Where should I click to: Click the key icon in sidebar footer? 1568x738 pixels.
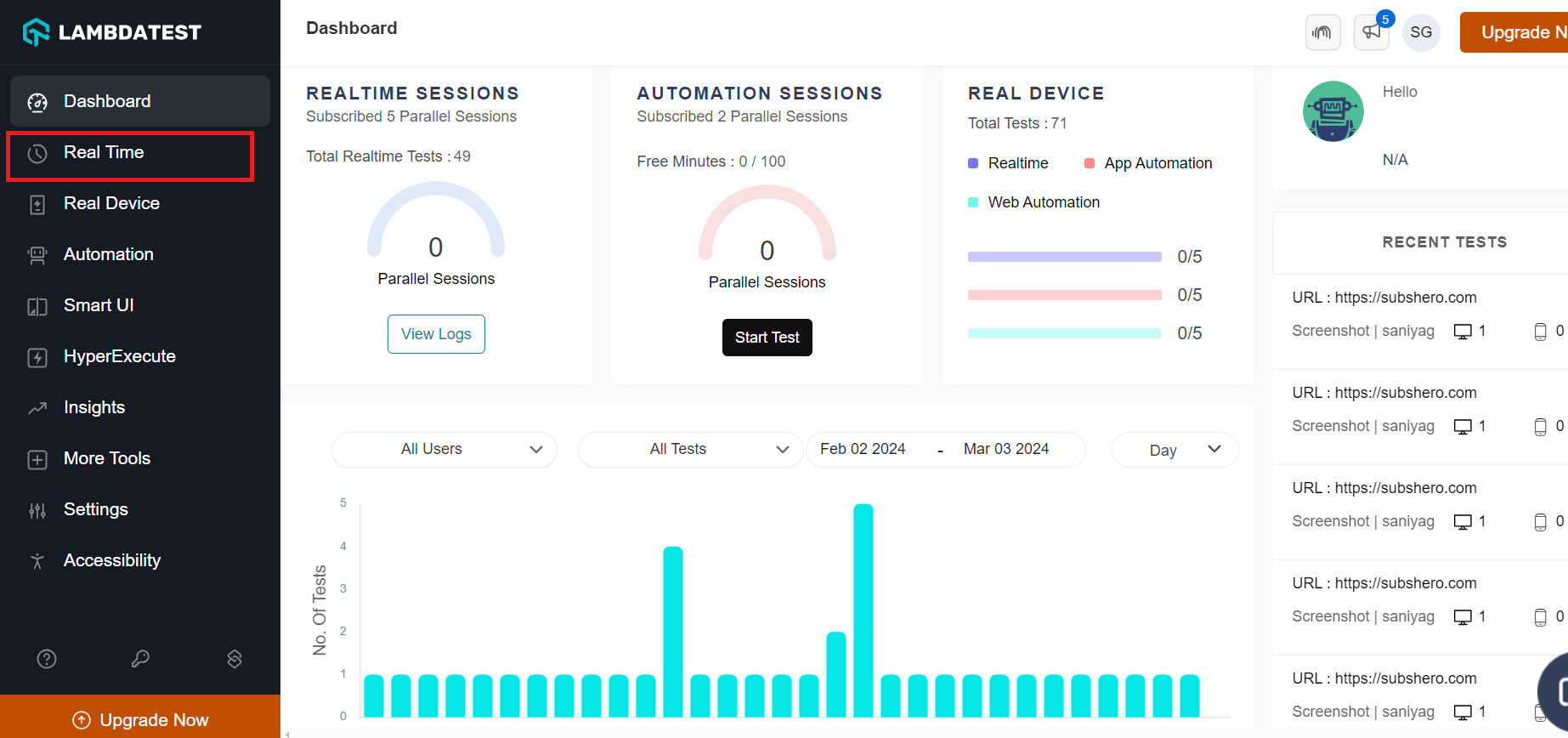[x=140, y=659]
